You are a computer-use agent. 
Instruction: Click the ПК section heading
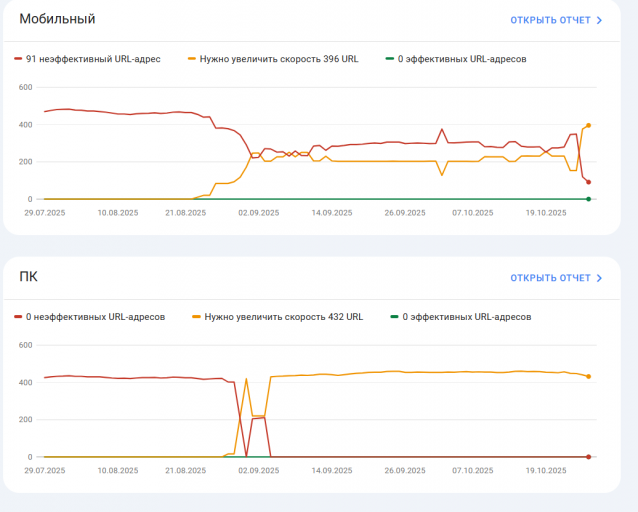pyautogui.click(x=28, y=276)
